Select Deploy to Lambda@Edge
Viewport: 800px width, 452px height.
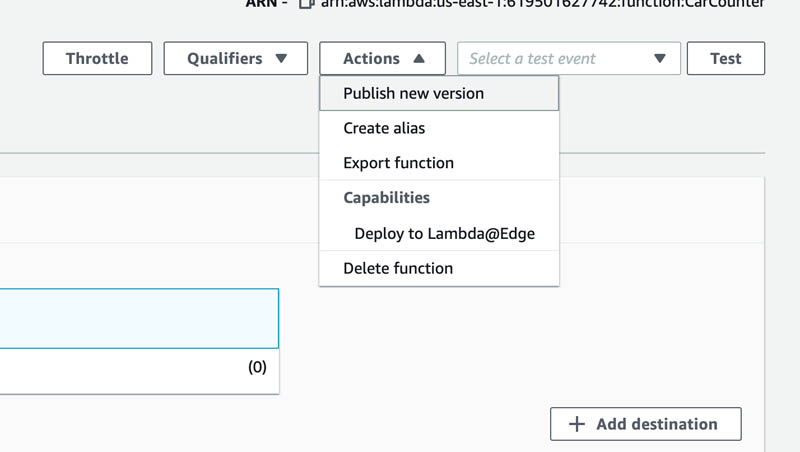click(439, 233)
